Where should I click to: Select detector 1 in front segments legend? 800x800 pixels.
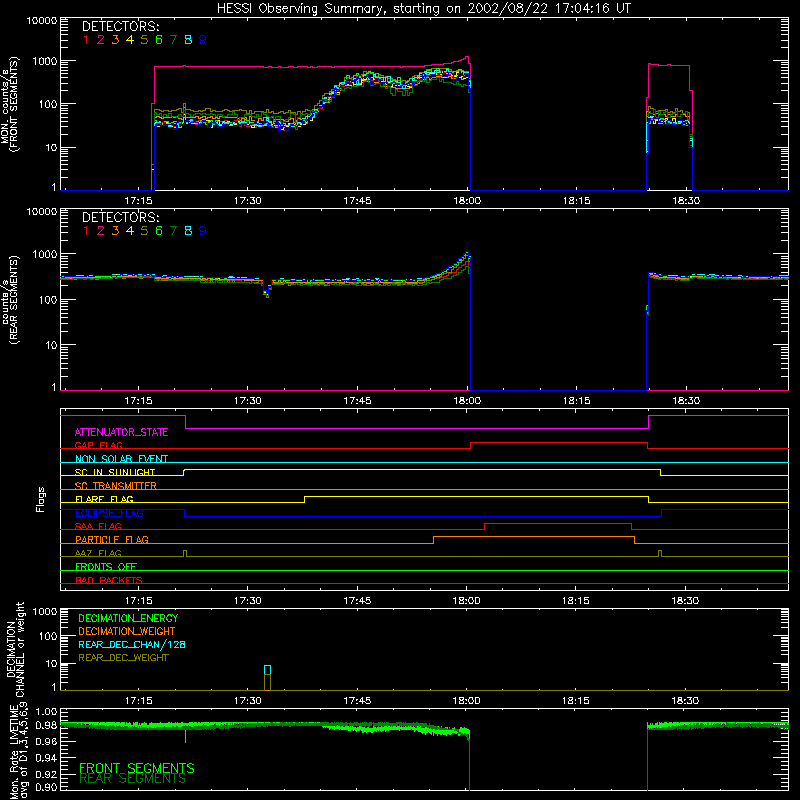[86, 40]
